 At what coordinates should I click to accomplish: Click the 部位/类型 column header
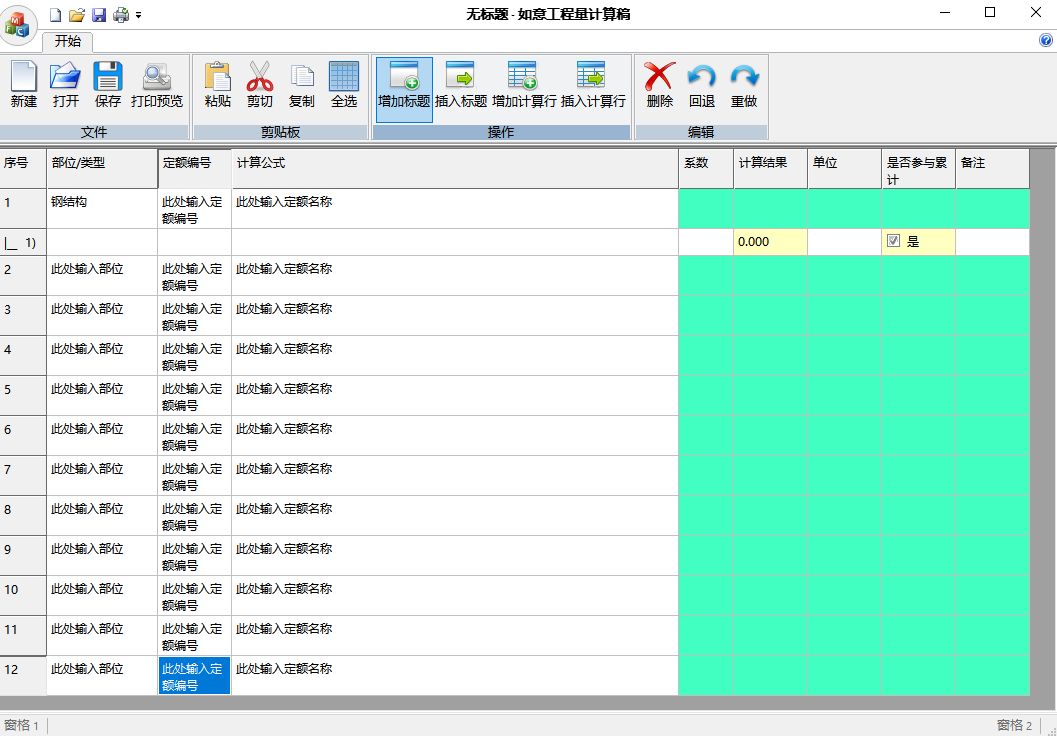[x=102, y=168]
